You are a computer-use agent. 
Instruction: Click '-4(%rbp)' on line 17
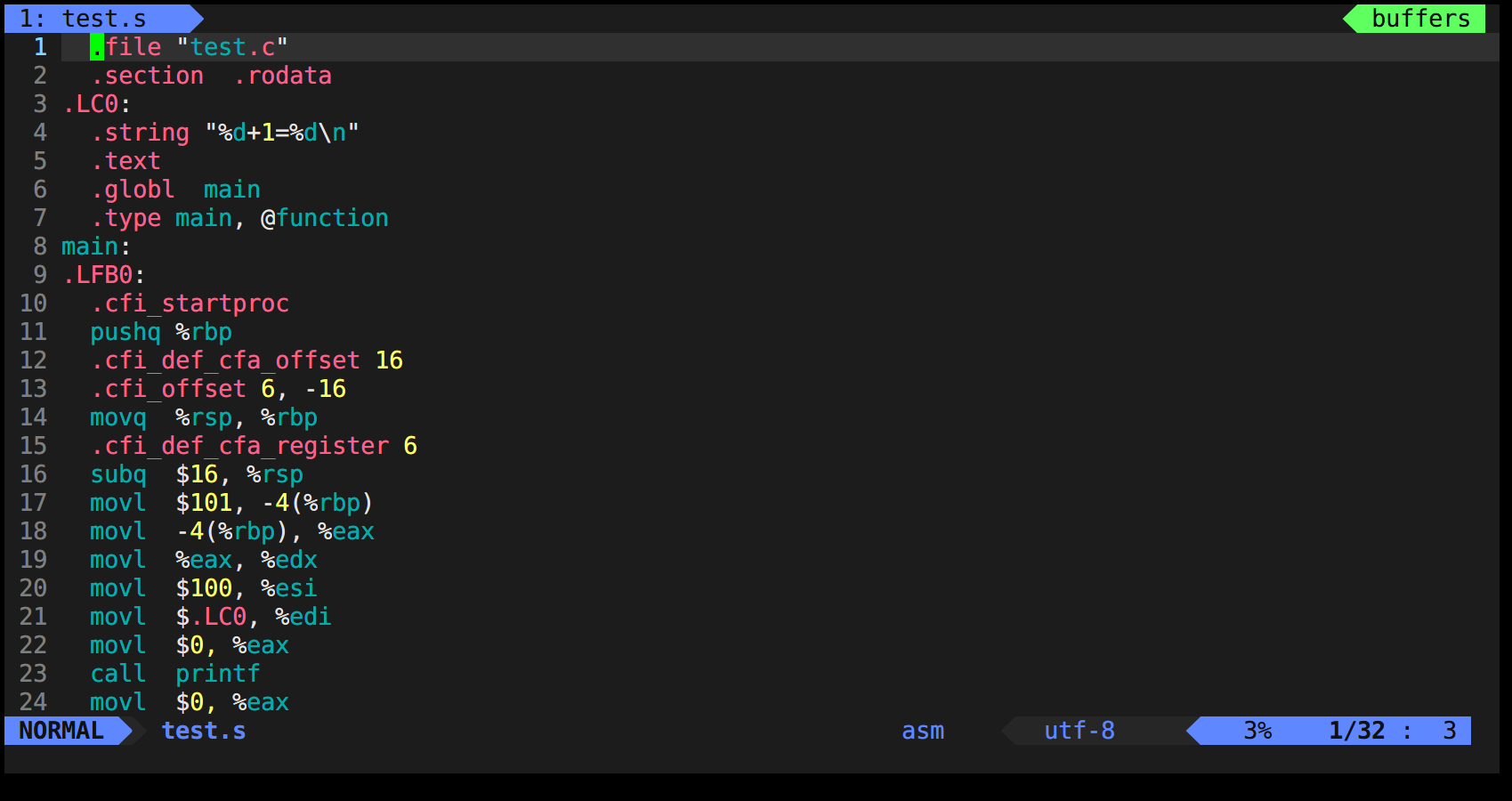(318, 503)
